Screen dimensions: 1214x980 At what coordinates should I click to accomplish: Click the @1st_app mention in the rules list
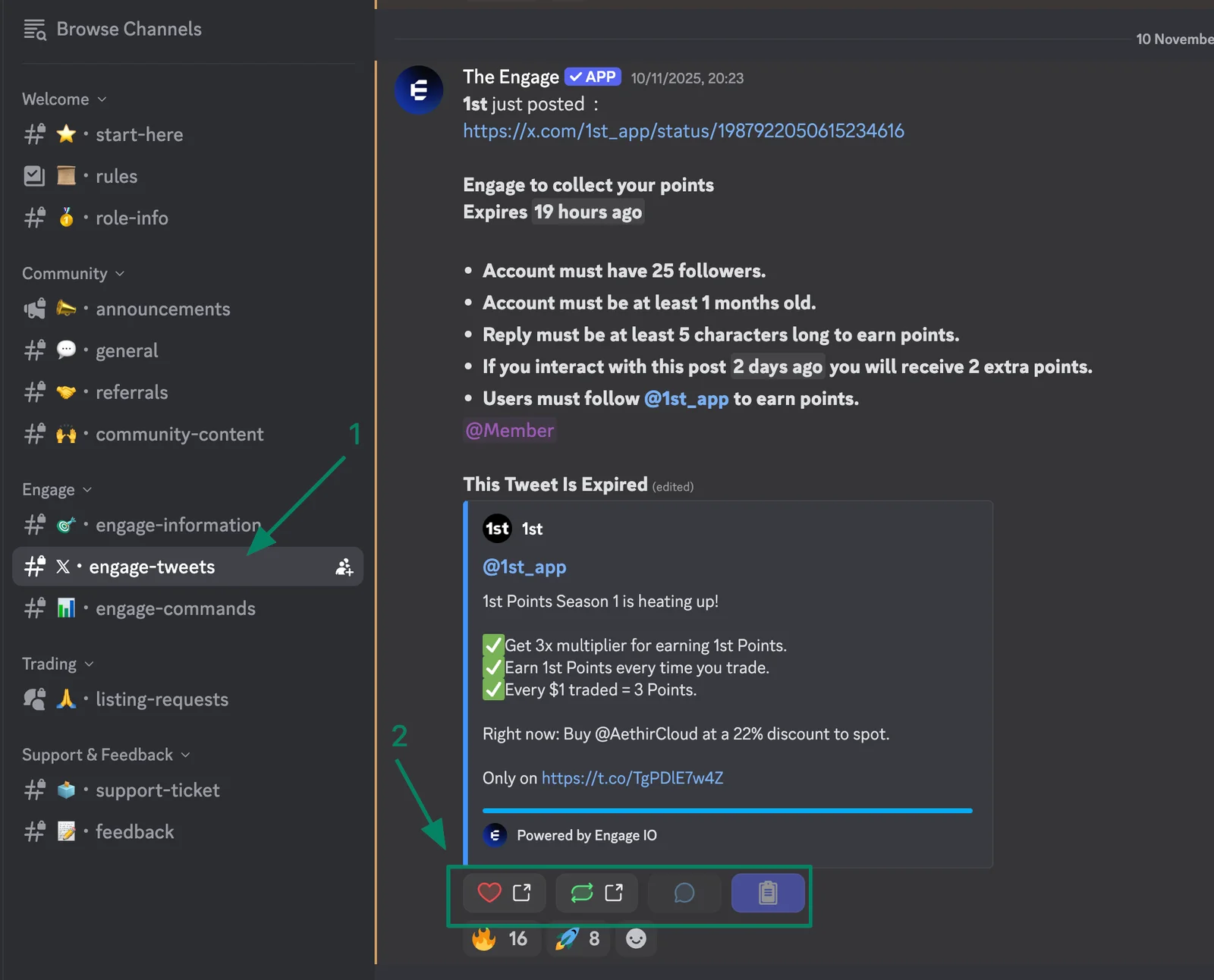686,399
